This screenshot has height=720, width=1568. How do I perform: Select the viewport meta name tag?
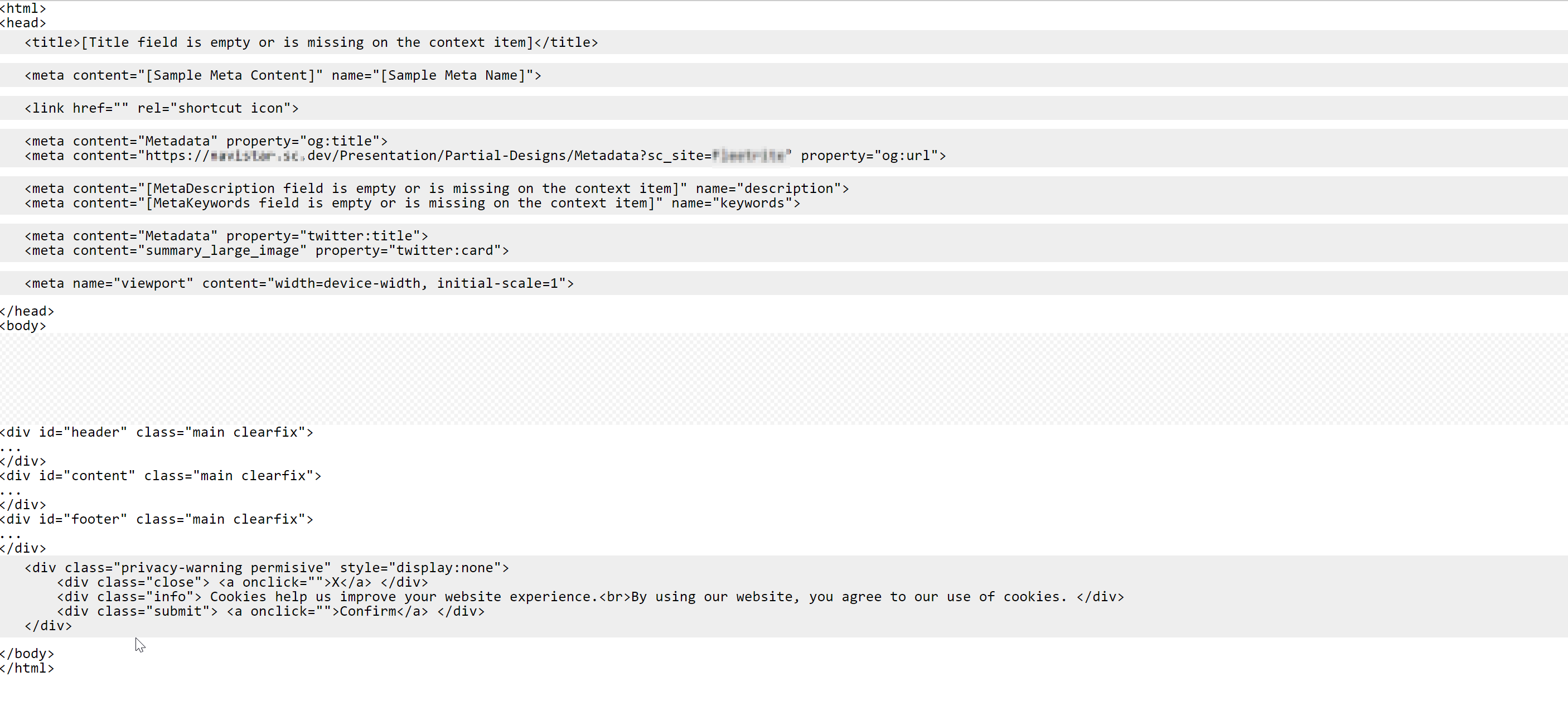click(x=298, y=283)
